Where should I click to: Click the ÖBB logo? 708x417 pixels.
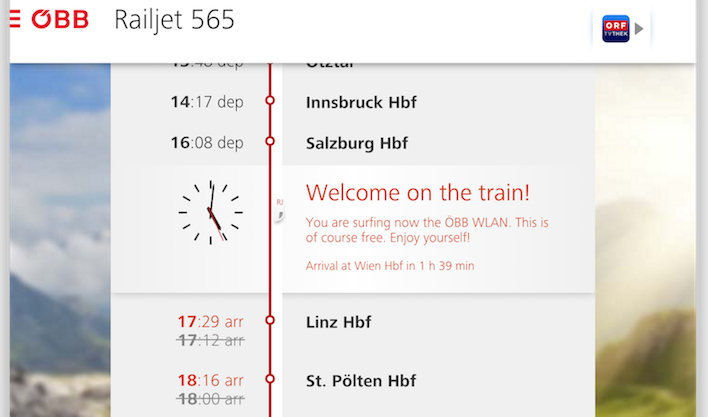60,19
